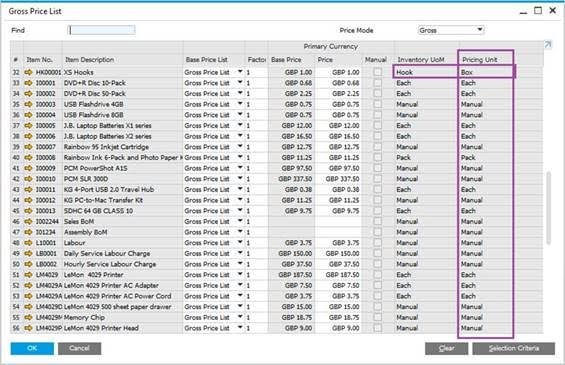Screen dimensions: 565x365
Task: Select Inventory UoM cell Pack for I00008
Action: [x=427, y=158]
